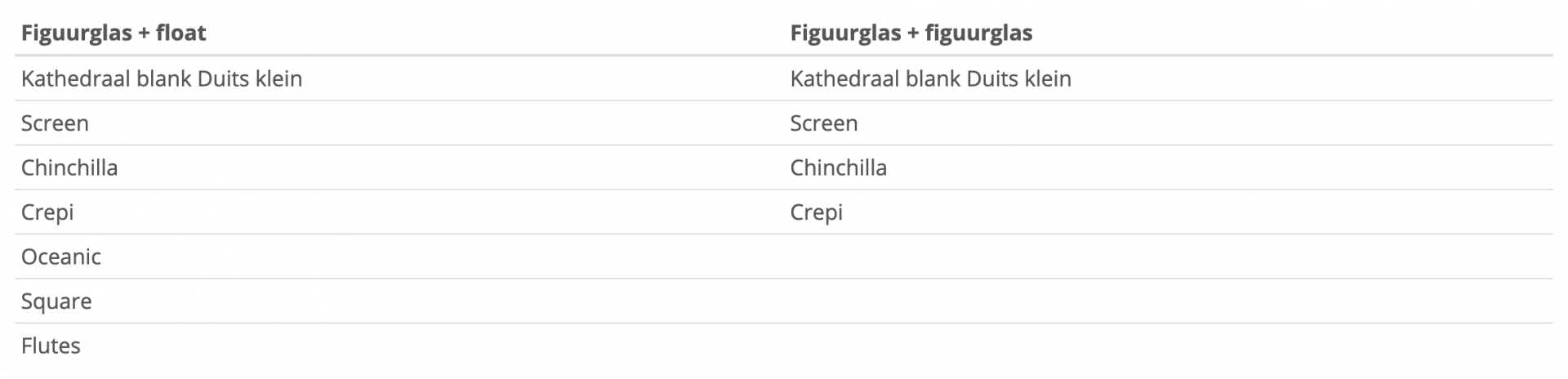Select 'Kathedraal blank Duits klein' in float column
The width and height of the screenshot is (1568, 379).
click(x=162, y=78)
